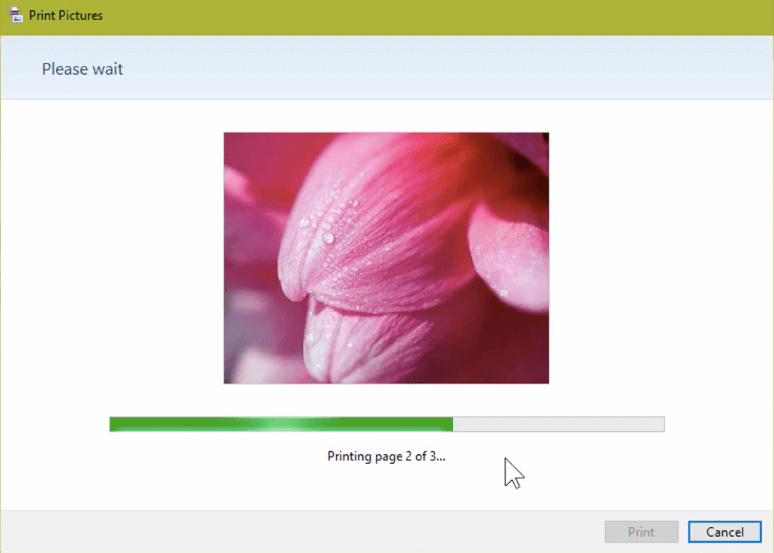Click the white space left of the preview

110,258
